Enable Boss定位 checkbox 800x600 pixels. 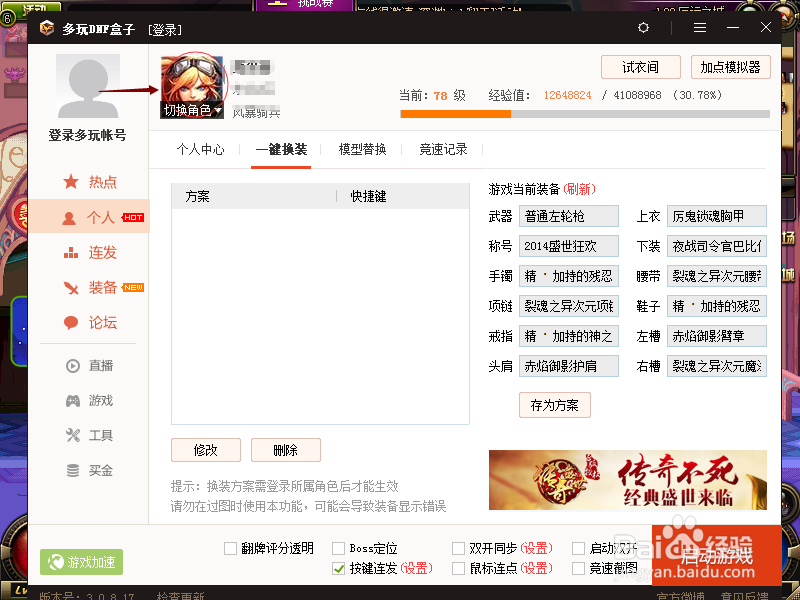pyautogui.click(x=338, y=548)
